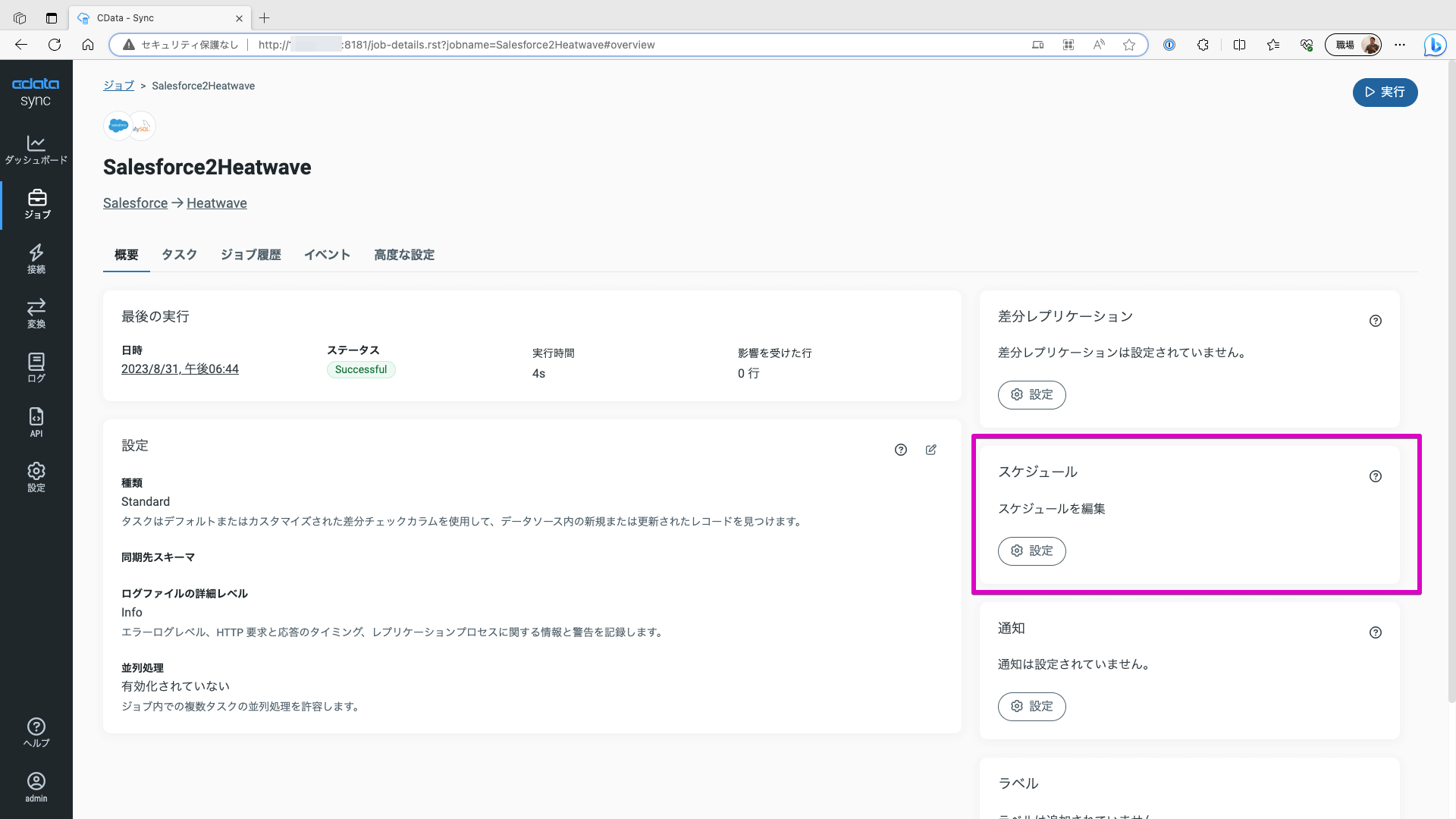Image resolution: width=1456 pixels, height=819 pixels.
Task: Click help icon in スケジュール card
Action: (1375, 476)
